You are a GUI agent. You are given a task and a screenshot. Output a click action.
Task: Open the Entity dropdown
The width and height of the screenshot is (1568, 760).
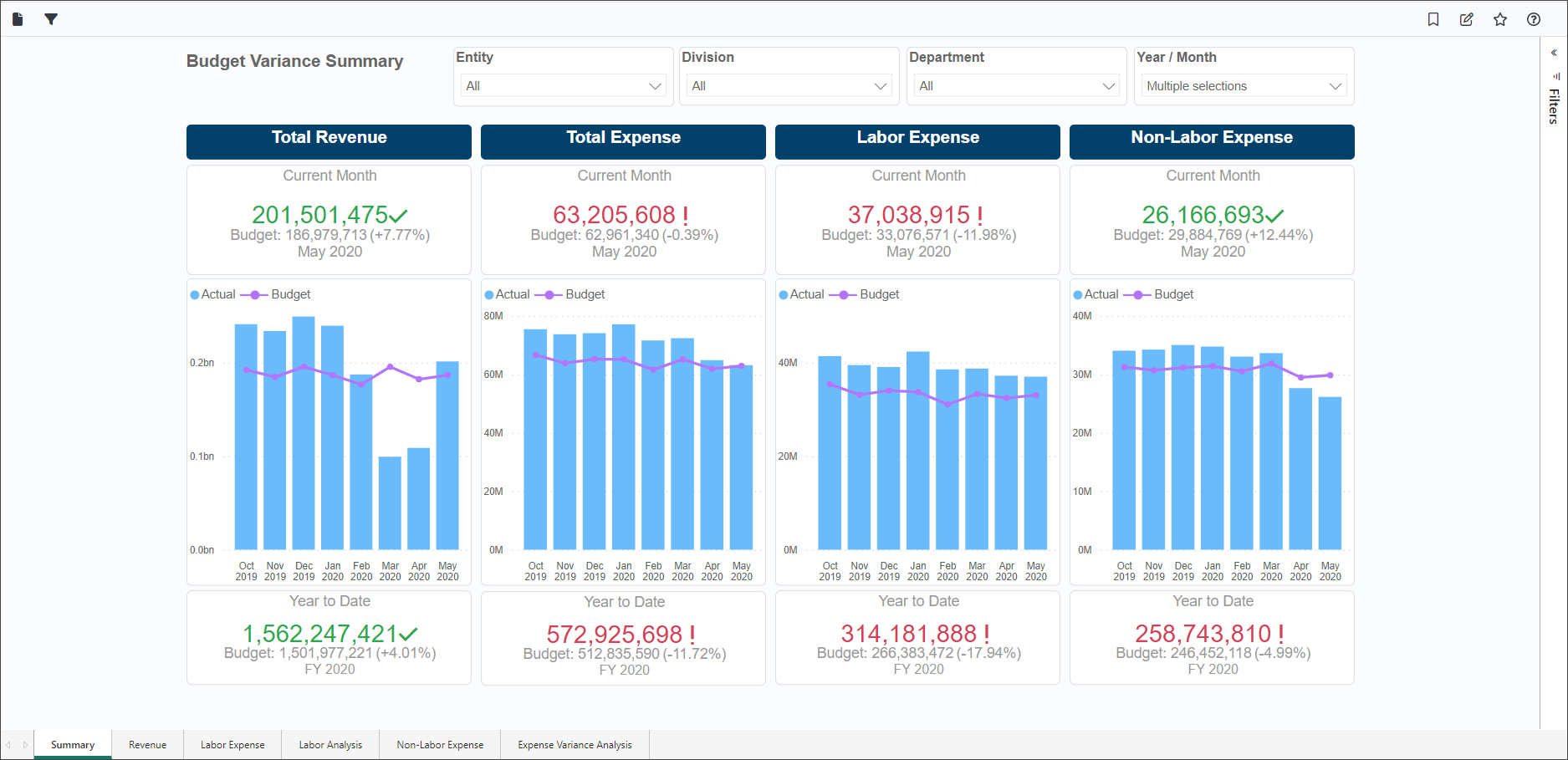pyautogui.click(x=564, y=86)
